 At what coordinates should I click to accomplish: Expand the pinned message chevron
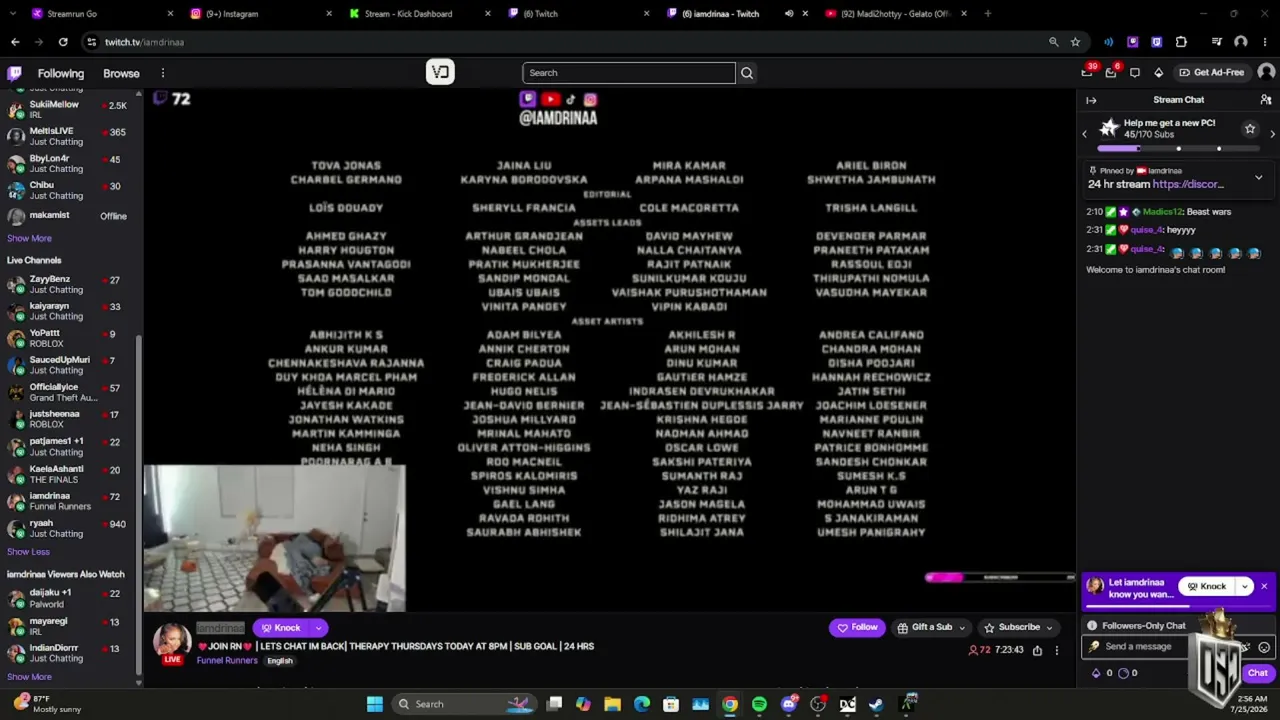[x=1258, y=177]
